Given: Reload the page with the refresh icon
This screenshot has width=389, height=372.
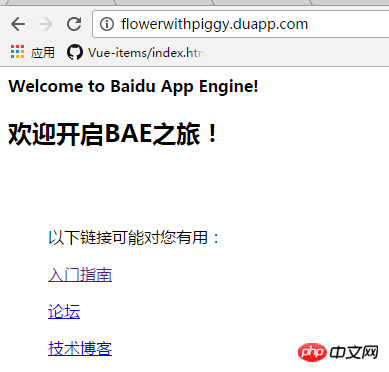Looking at the screenshot, I should pyautogui.click(x=74, y=24).
